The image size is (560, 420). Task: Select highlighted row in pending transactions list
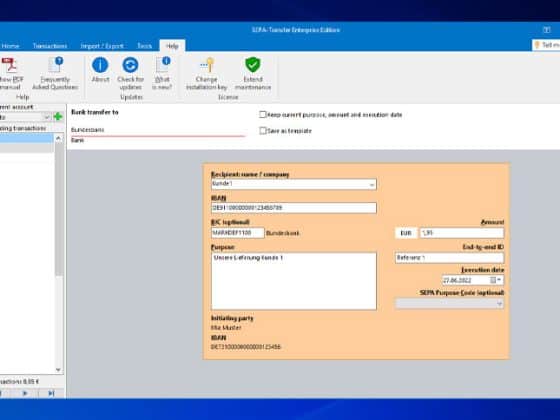click(x=27, y=138)
